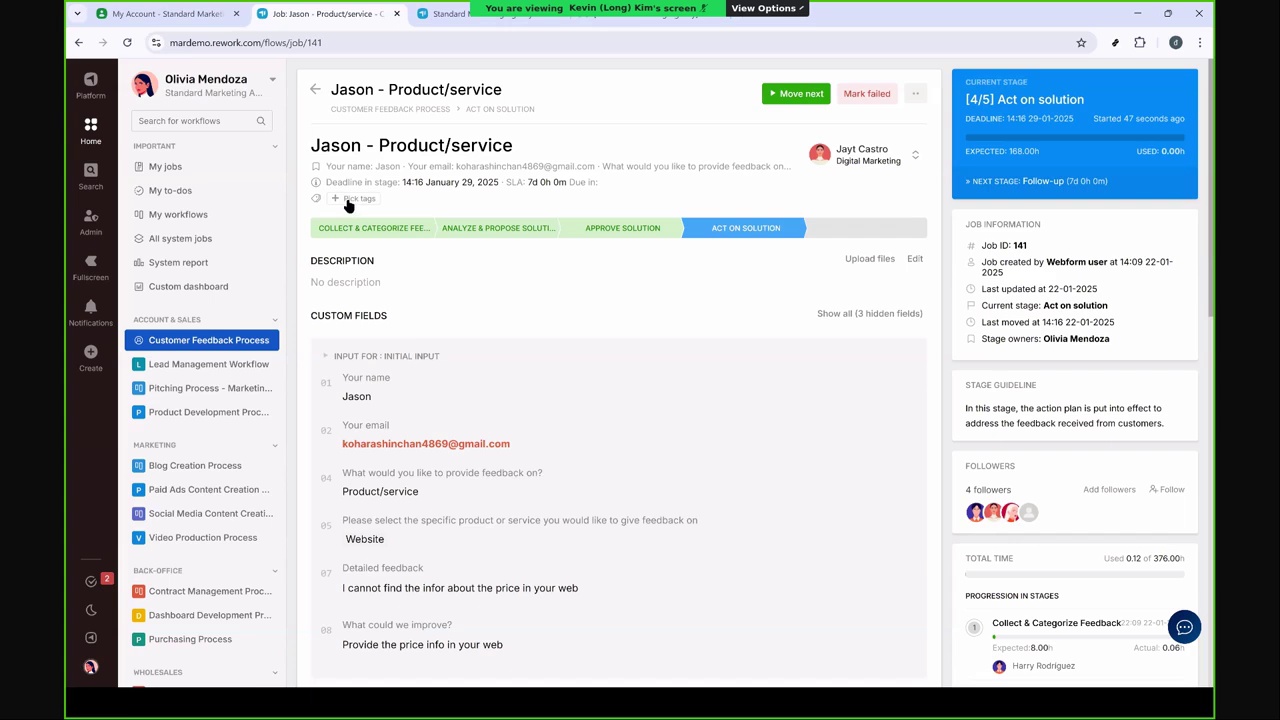Open the tasks checkmark icon with badge 2

(x=91, y=581)
